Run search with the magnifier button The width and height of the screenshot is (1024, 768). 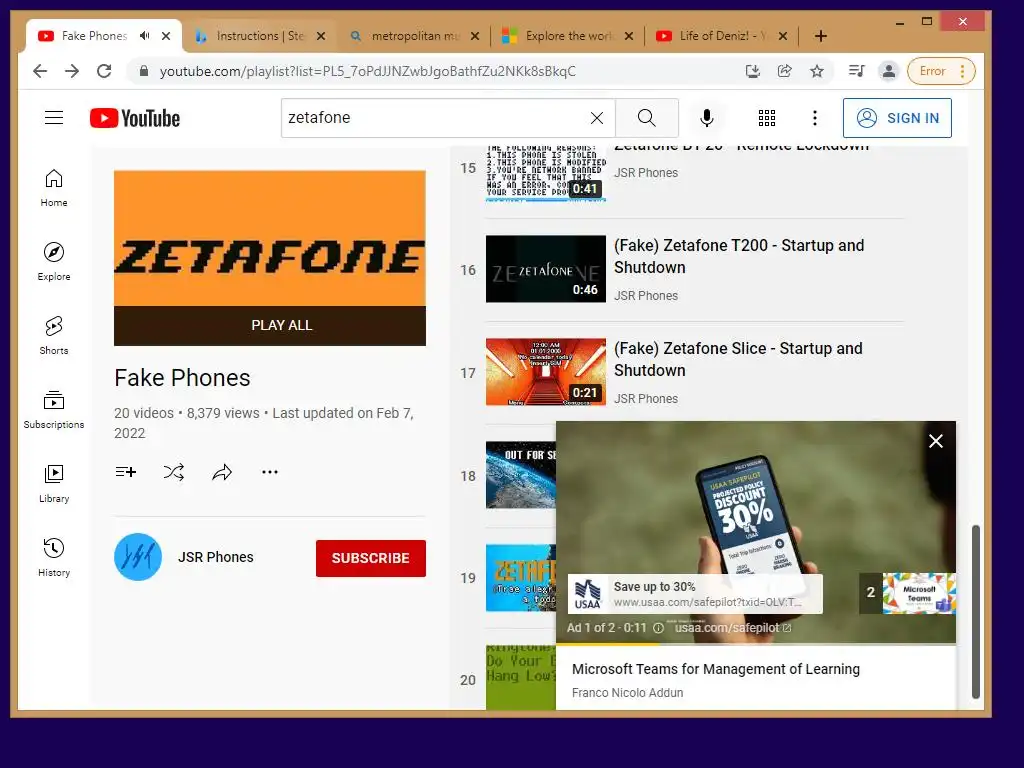(647, 118)
